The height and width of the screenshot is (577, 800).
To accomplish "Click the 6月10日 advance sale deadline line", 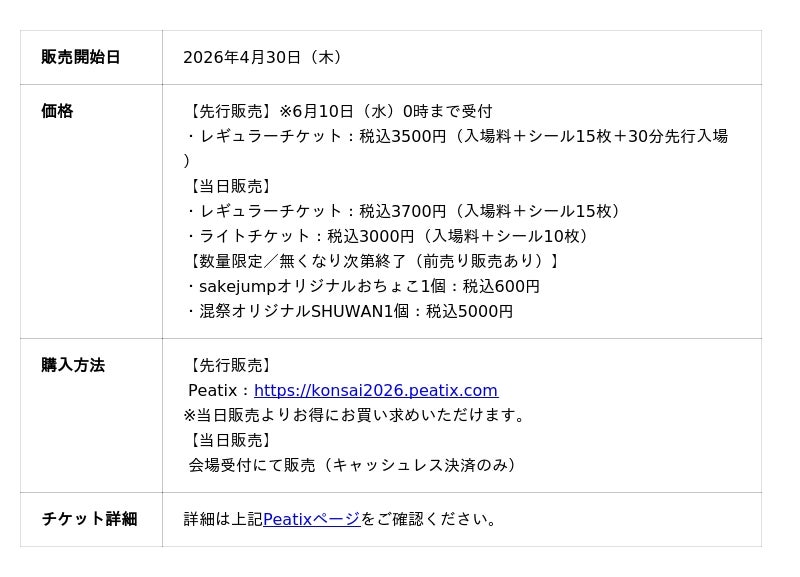I will click(340, 111).
